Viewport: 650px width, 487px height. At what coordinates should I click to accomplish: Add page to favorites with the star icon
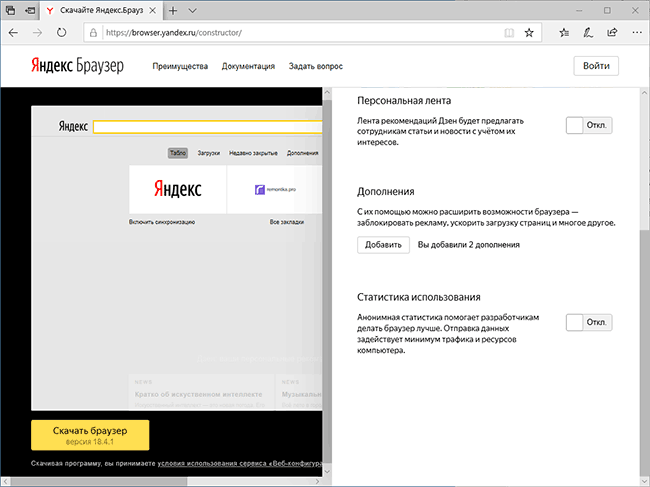tap(529, 33)
